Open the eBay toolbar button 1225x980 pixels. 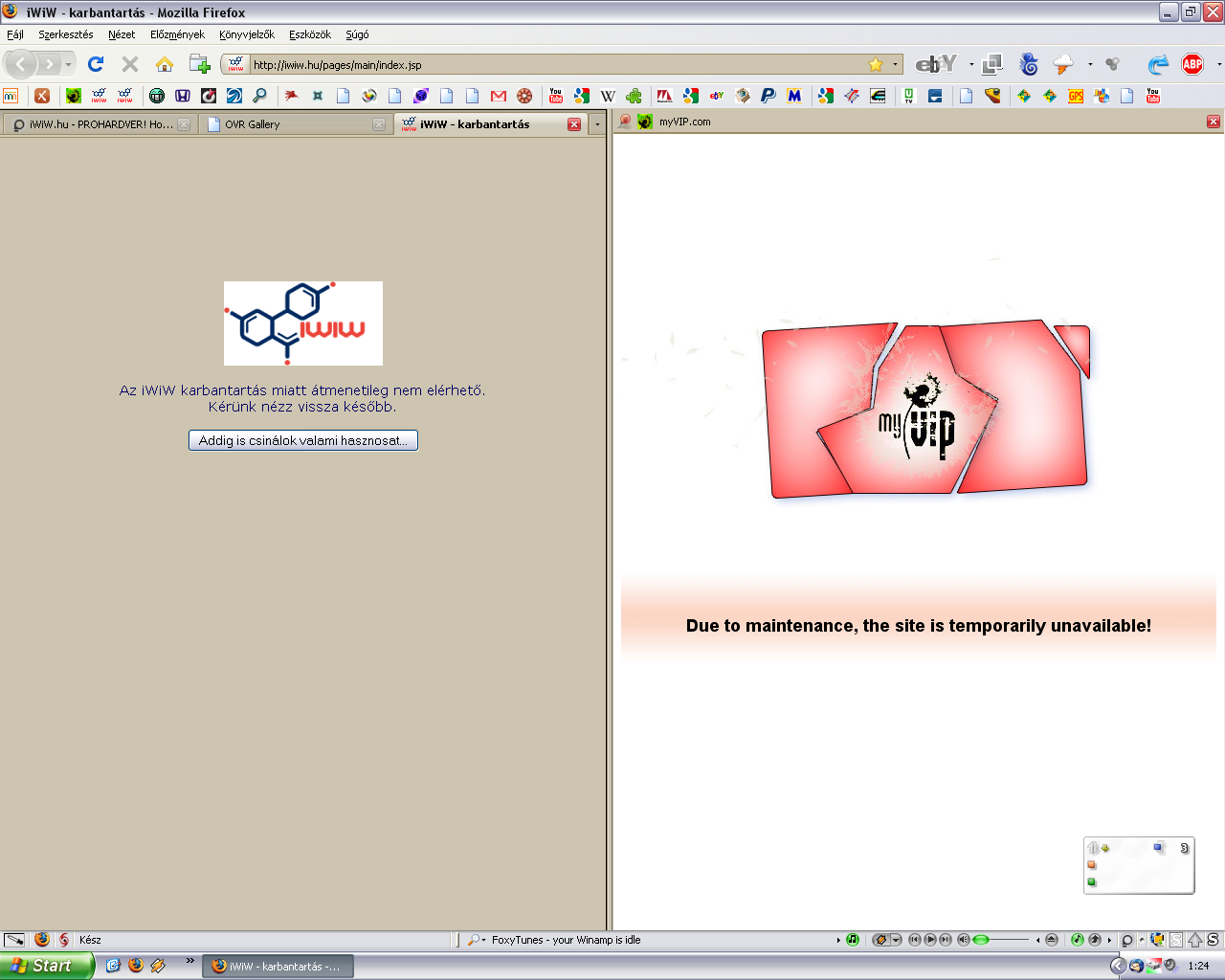tap(935, 64)
